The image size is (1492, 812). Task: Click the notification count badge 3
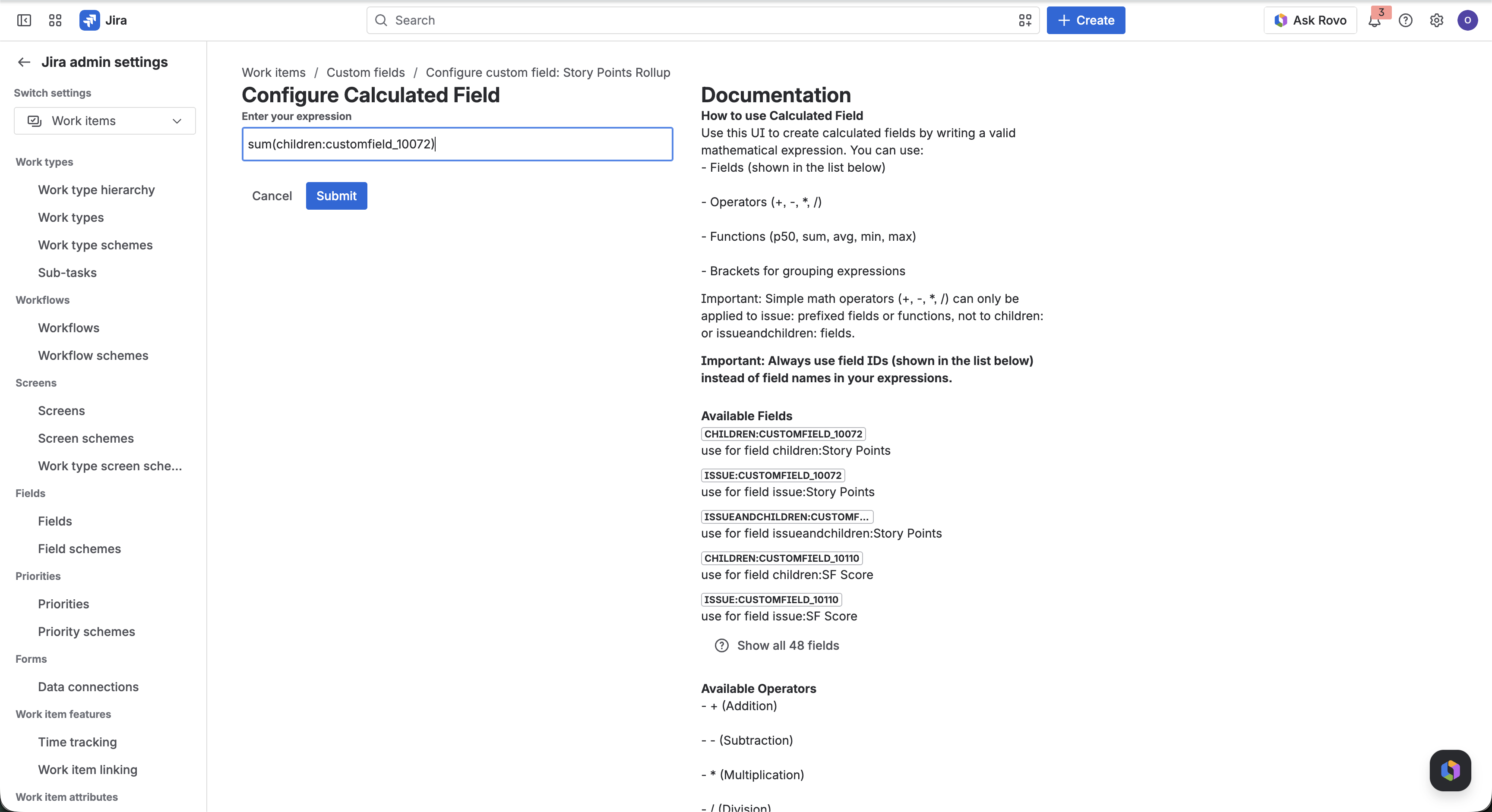pos(1381,12)
